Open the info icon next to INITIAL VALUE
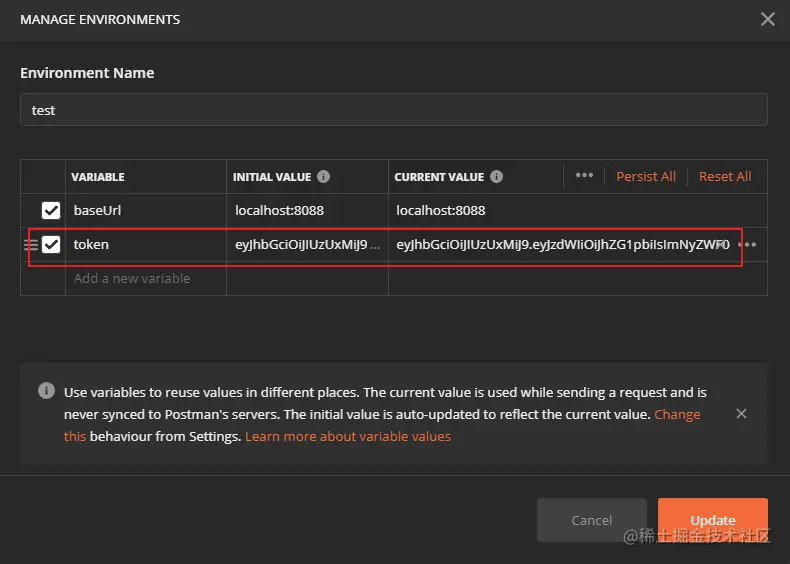The image size is (790, 564). pyautogui.click(x=323, y=176)
